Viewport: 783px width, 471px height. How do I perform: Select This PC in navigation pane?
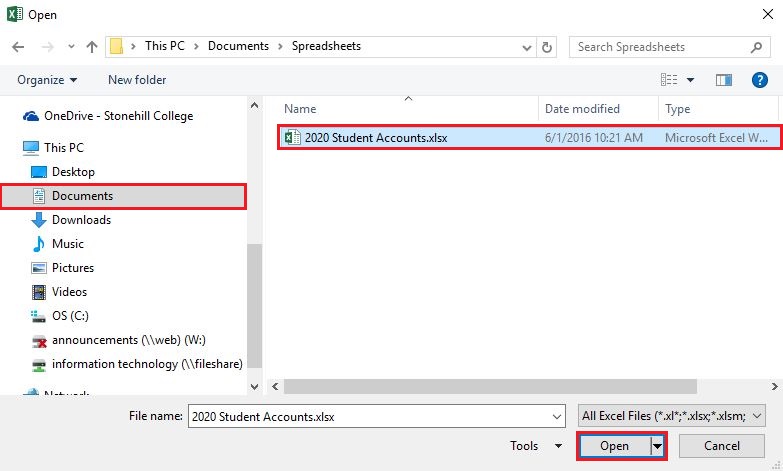[x=64, y=148]
